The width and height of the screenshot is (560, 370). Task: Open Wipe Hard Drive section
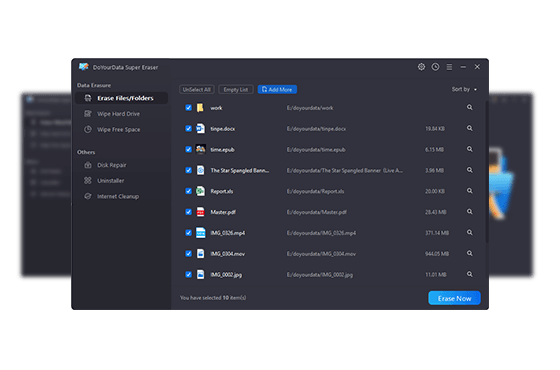point(118,114)
